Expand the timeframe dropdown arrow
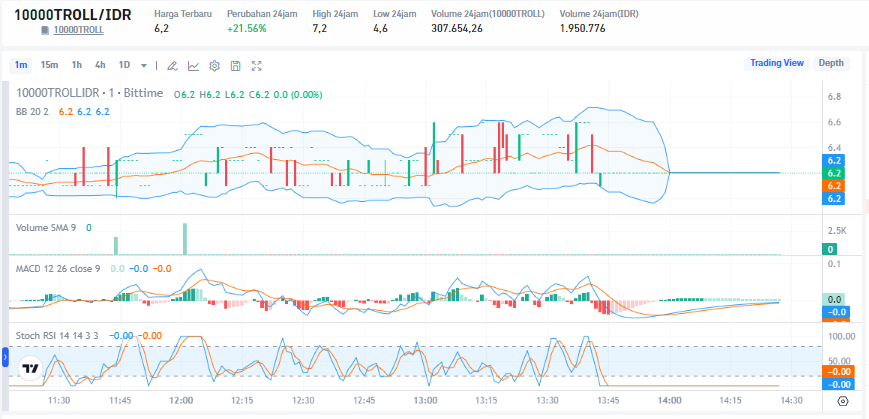This screenshot has height=419, width=869. click(x=144, y=65)
